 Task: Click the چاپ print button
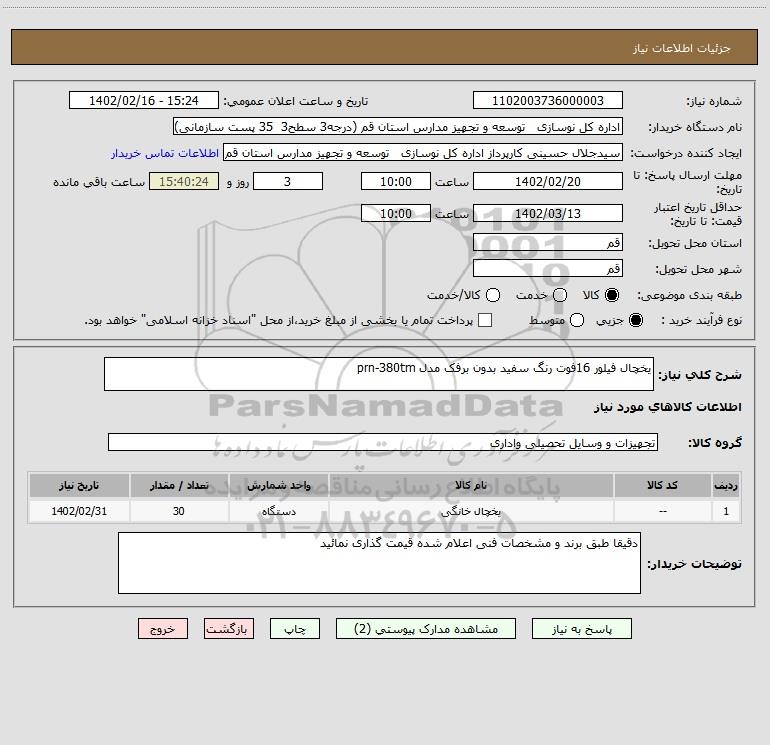295,629
